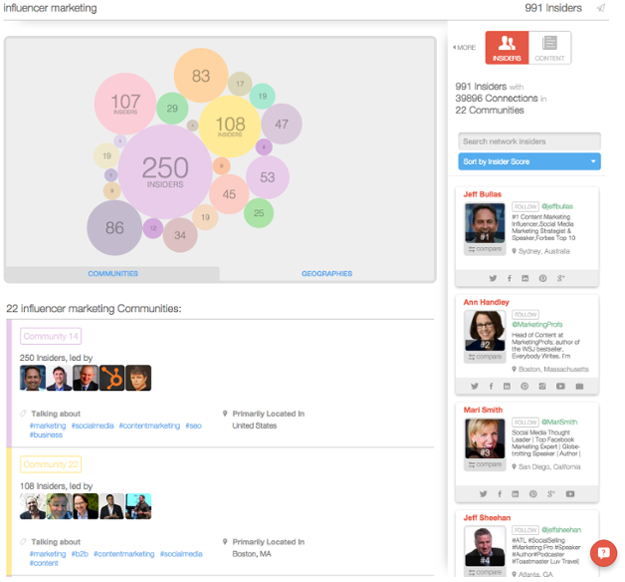Click the paper plane share icon

pos(601,8)
